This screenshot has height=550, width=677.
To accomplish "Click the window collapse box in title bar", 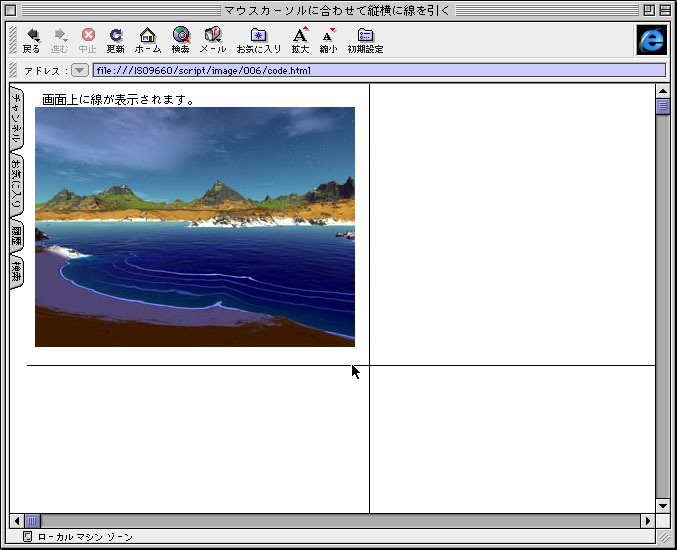I will point(665,10).
